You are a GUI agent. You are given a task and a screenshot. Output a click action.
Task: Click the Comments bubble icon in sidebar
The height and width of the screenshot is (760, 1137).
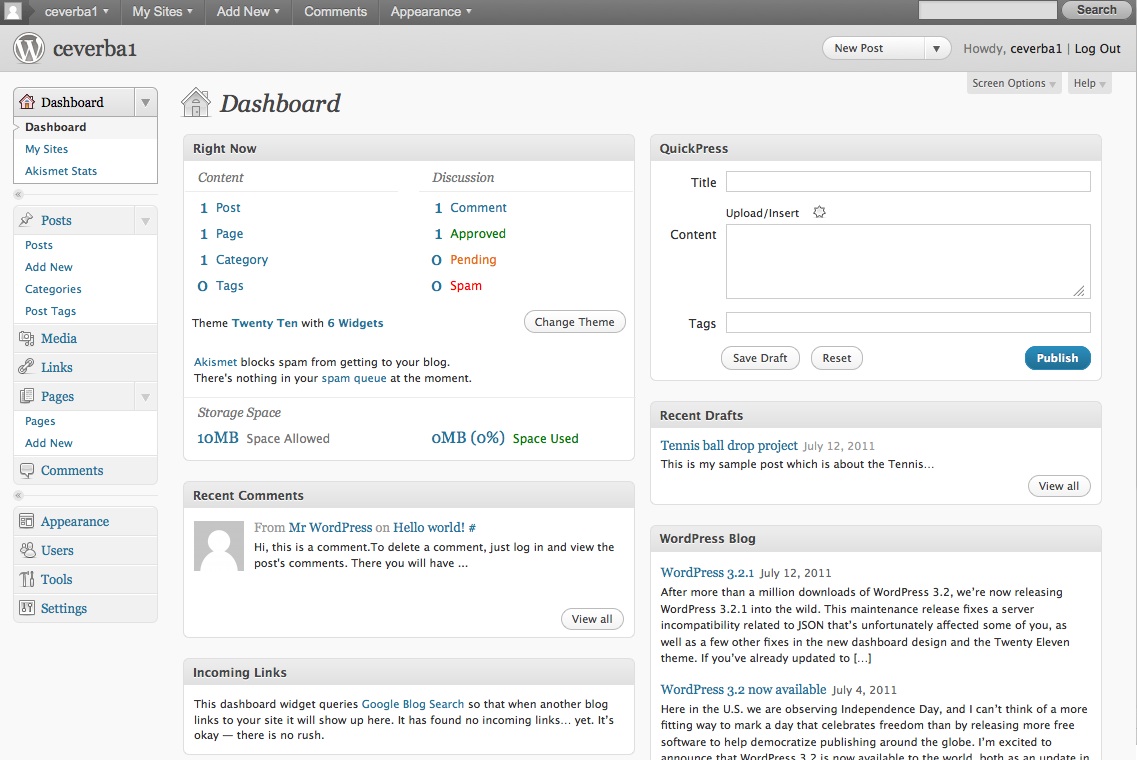[27, 471]
